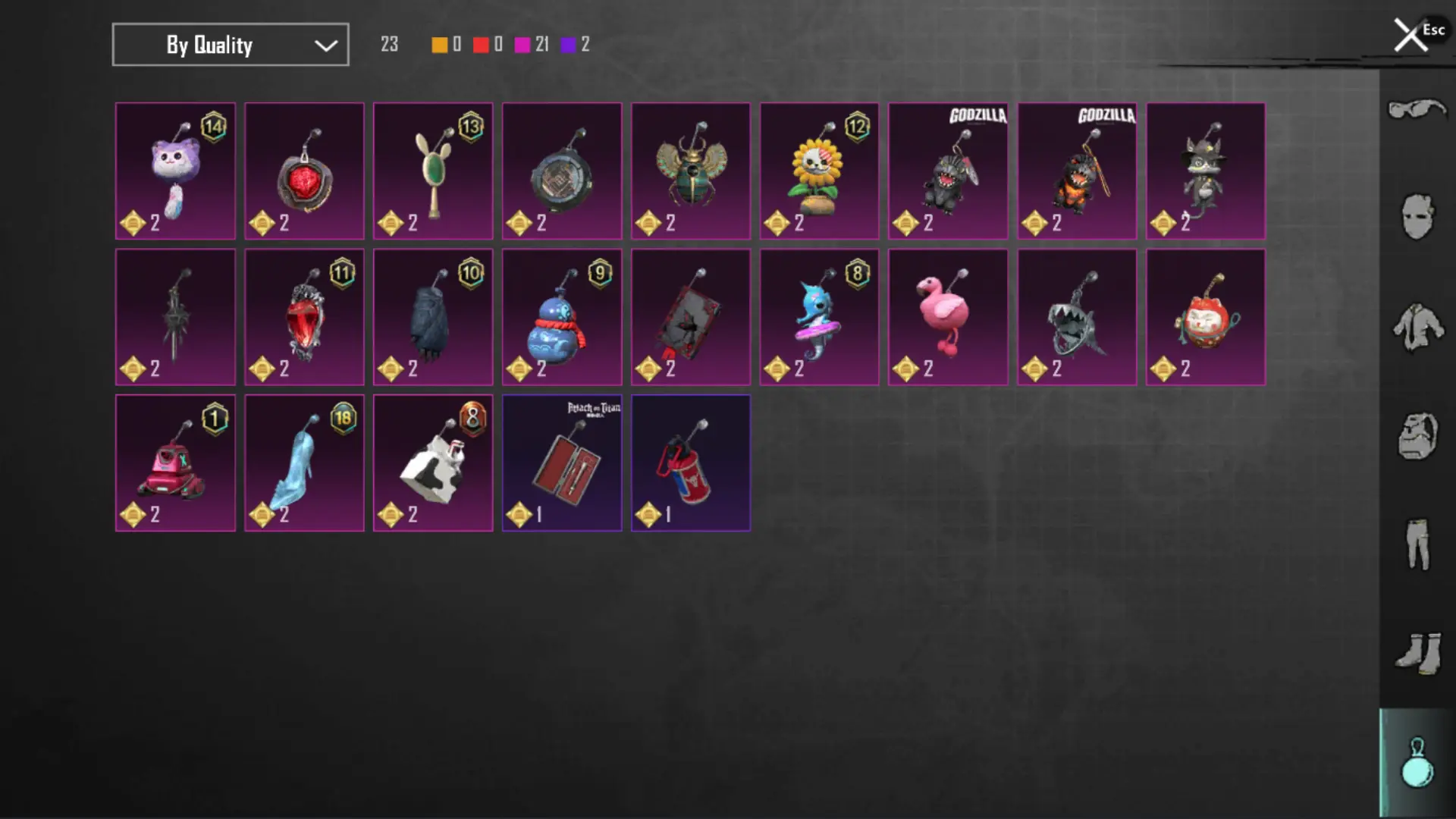
Task: Select the blue glass slipper ornament
Action: coord(304,463)
